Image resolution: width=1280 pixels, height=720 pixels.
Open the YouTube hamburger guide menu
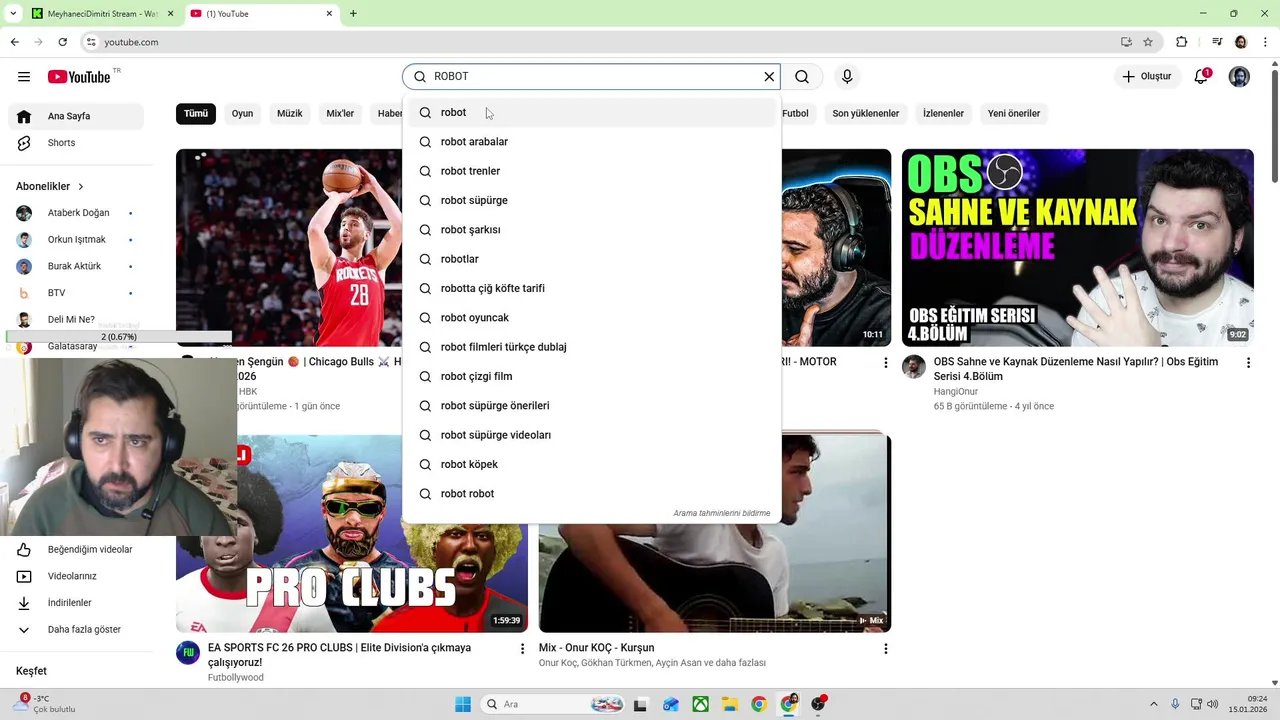[x=24, y=77]
